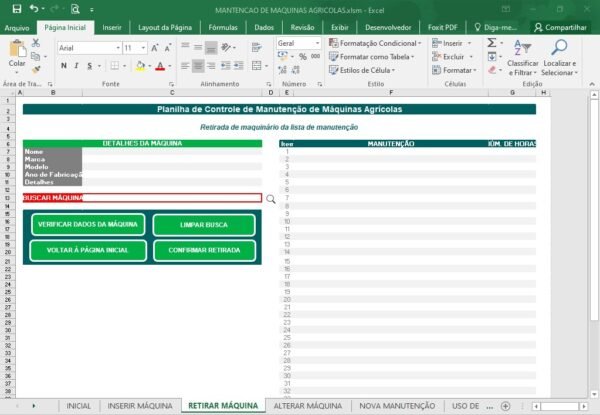Click the thousands separator 000 icon
The image size is (600, 415).
[316, 56]
